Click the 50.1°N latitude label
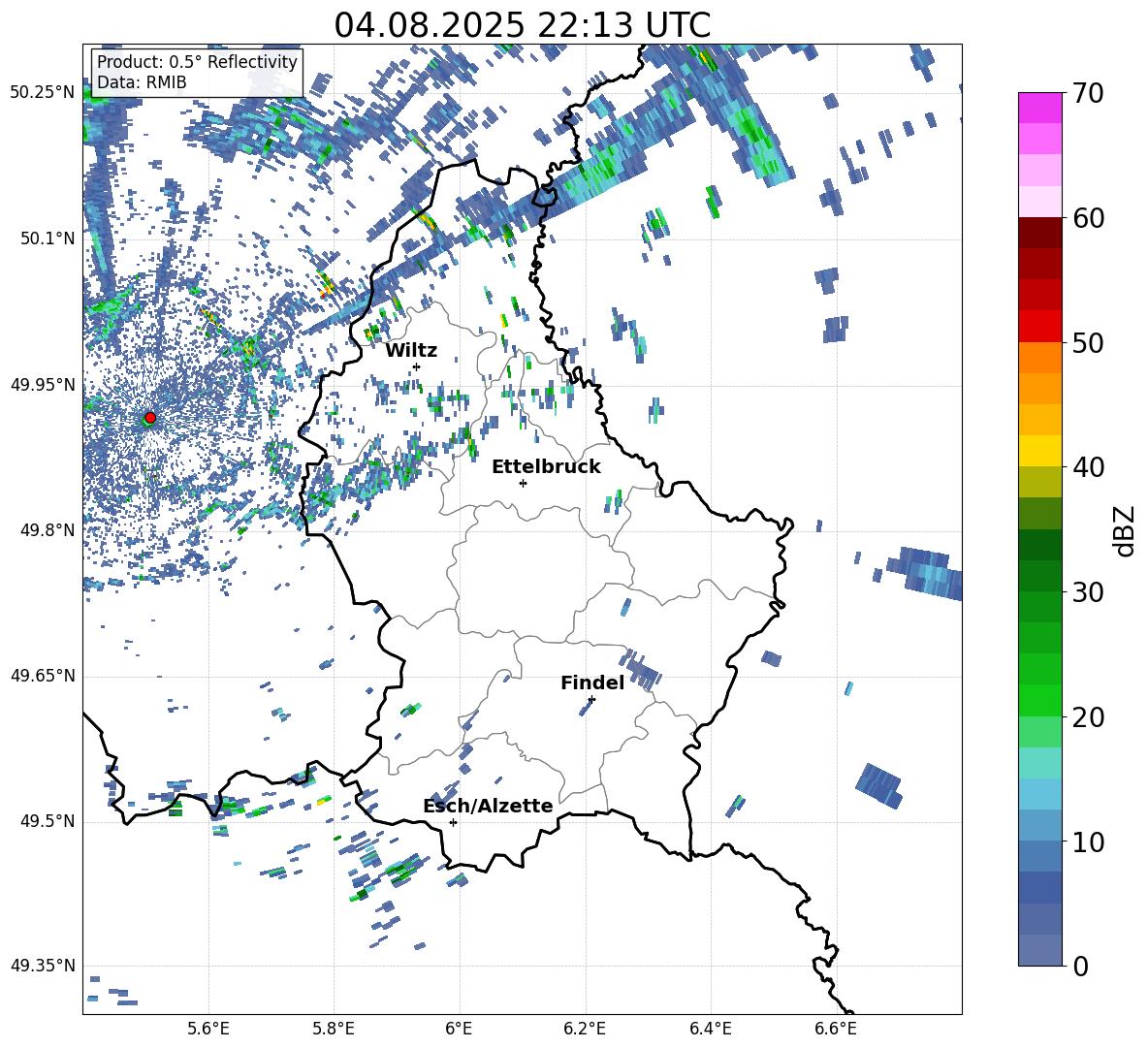The width and height of the screenshot is (1148, 1048). (47, 238)
